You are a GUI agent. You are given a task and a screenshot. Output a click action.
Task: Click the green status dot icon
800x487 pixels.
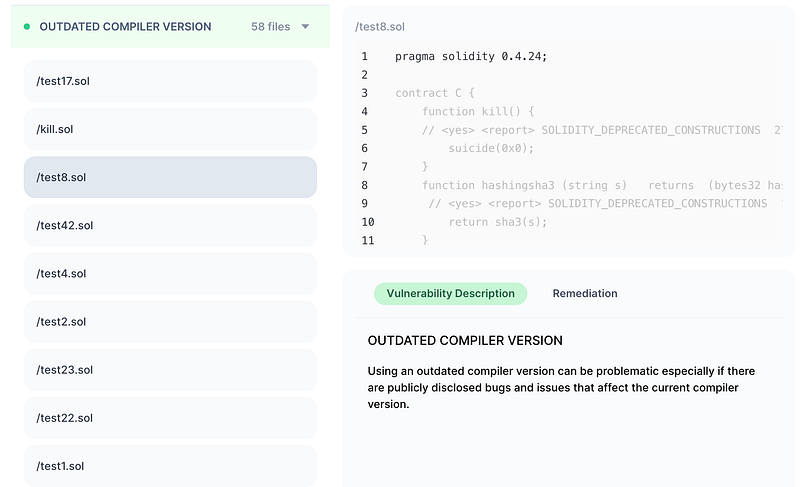coord(27,27)
